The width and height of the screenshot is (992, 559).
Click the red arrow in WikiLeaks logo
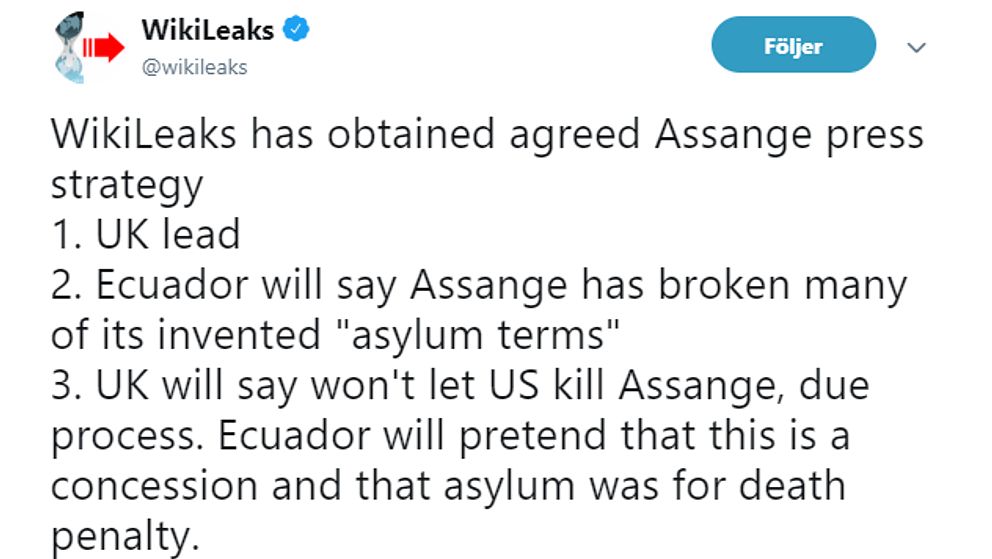click(x=102, y=47)
